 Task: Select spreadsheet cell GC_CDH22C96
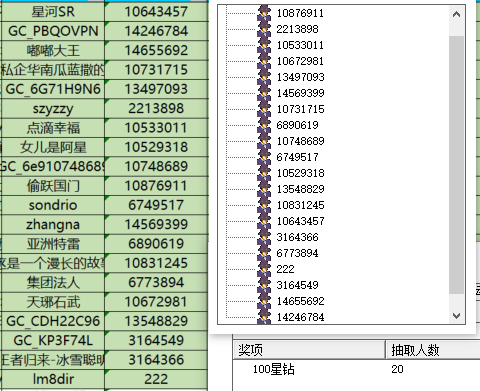pos(53,321)
